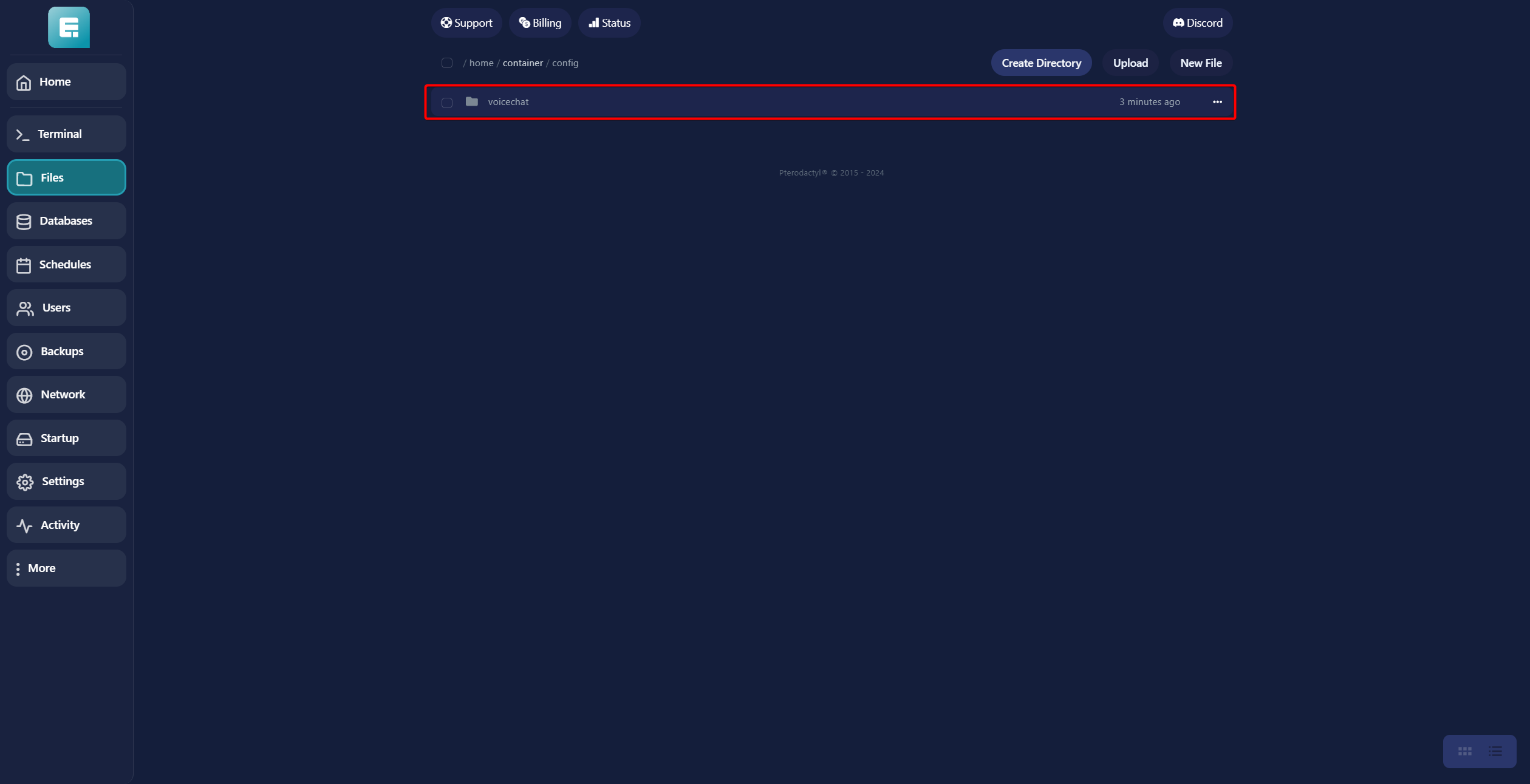1530x784 pixels.
Task: Expand the More sidebar menu
Action: (66, 568)
